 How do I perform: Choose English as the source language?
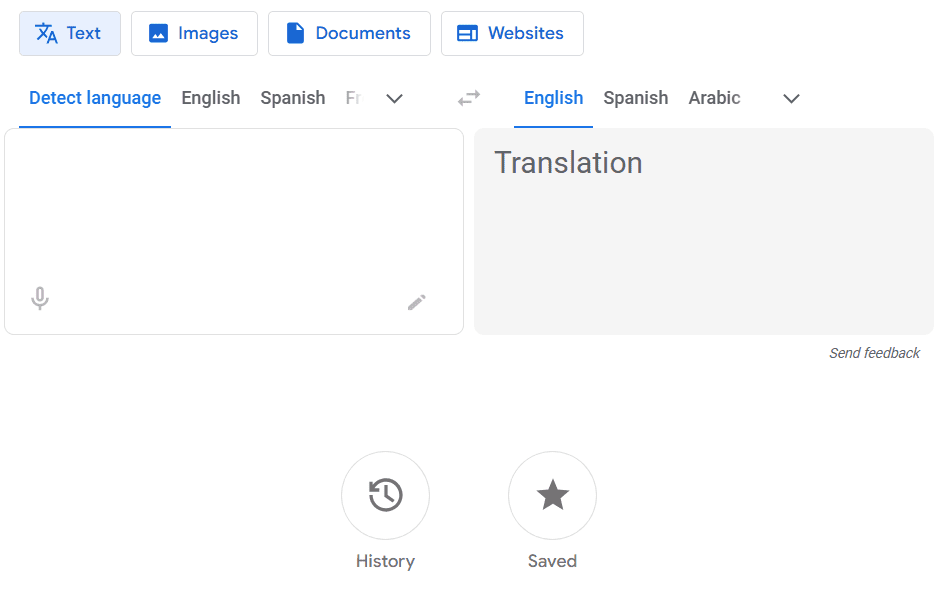tap(210, 98)
